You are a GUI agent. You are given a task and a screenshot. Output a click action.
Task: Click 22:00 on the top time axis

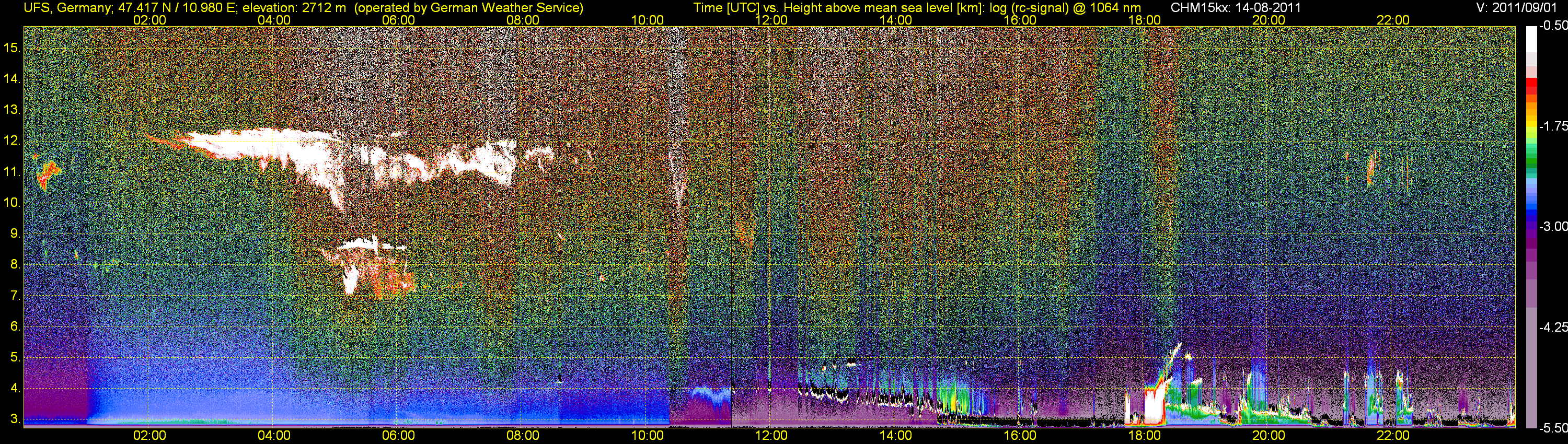pos(1393,20)
